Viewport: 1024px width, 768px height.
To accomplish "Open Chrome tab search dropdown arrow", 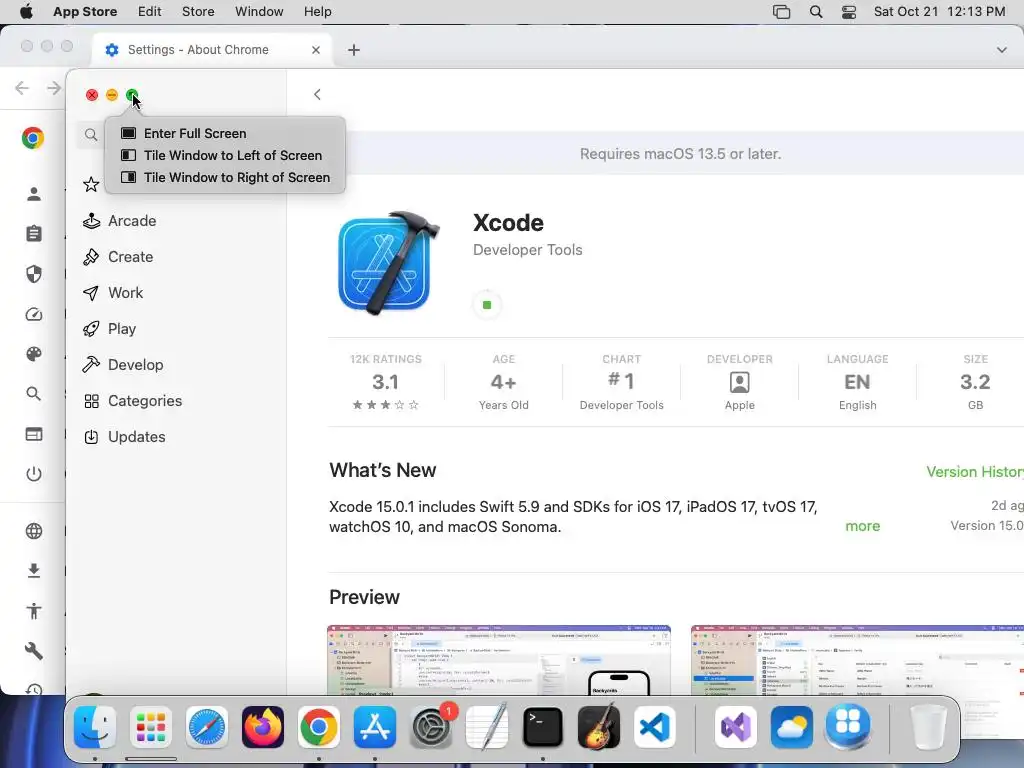I will (x=1001, y=50).
